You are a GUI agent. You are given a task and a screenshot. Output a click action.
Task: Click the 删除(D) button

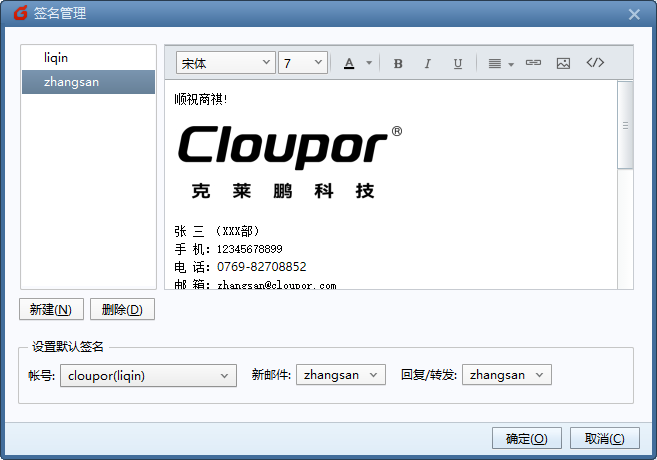(122, 309)
